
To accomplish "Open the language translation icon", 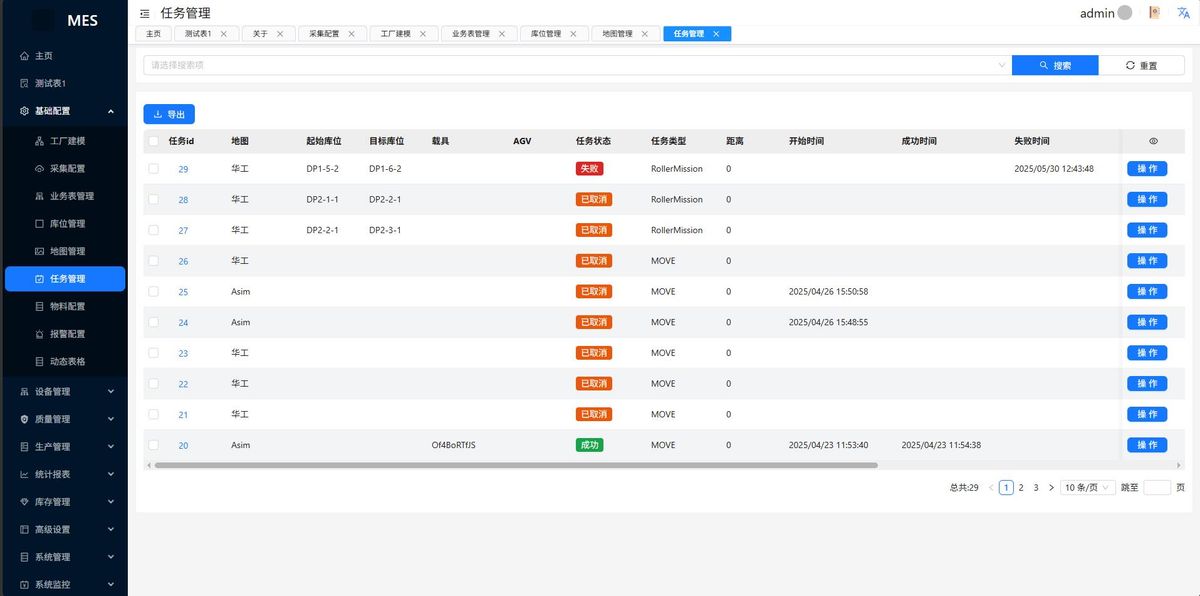I will tap(1183, 13).
